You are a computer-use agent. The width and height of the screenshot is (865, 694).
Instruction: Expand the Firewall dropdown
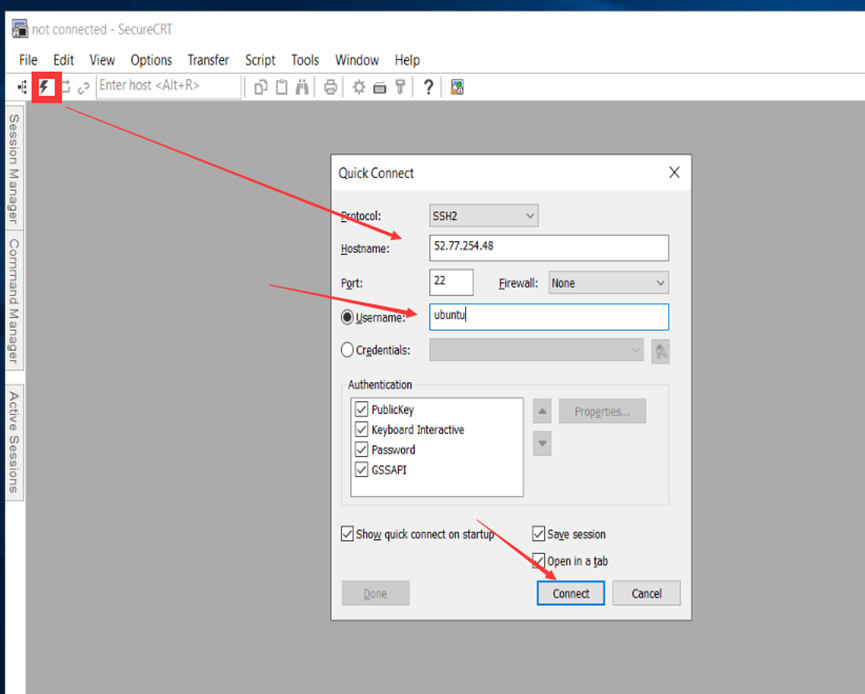607,283
